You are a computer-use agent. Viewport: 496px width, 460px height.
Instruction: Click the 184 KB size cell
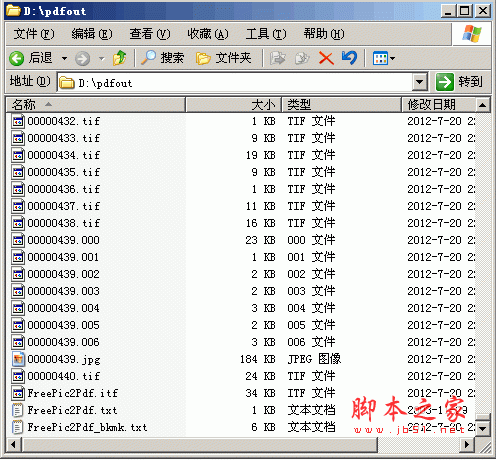pos(258,359)
